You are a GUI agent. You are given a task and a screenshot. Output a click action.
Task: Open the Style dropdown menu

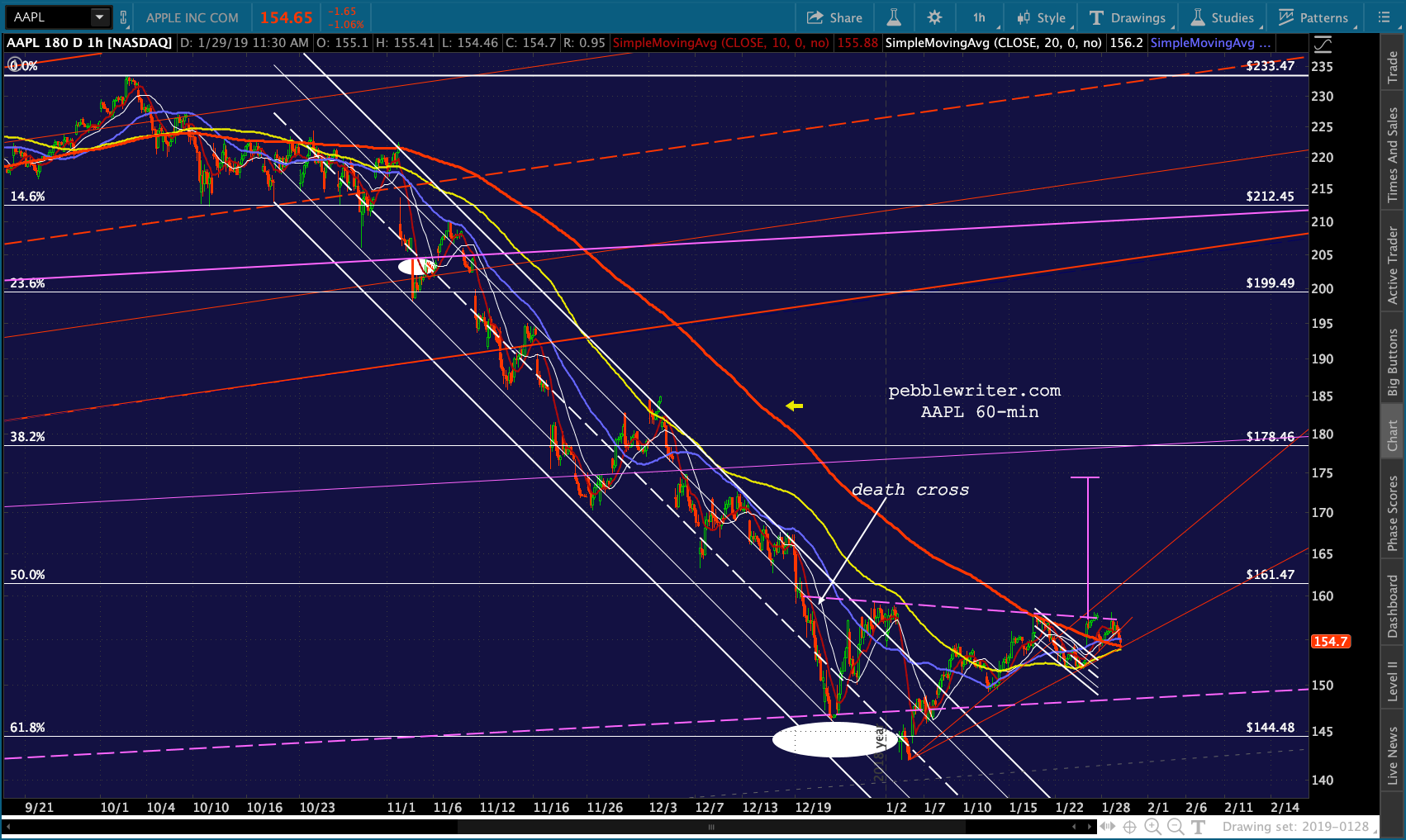1043,17
